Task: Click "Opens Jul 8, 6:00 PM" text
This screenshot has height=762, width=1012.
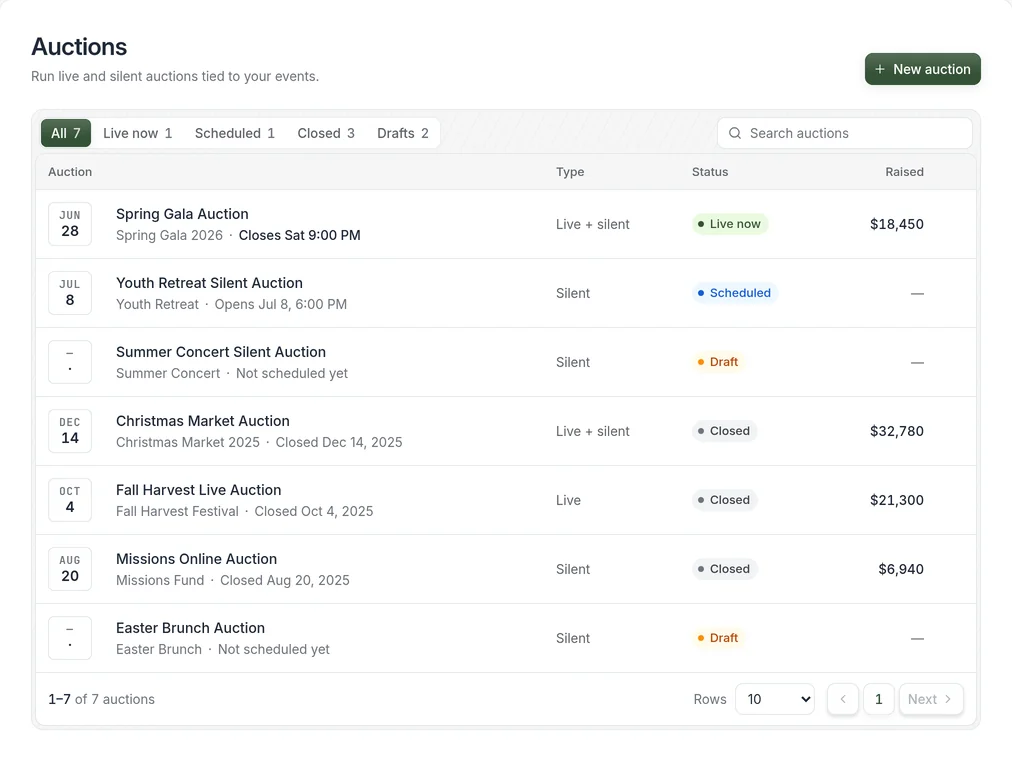Action: 281,305
